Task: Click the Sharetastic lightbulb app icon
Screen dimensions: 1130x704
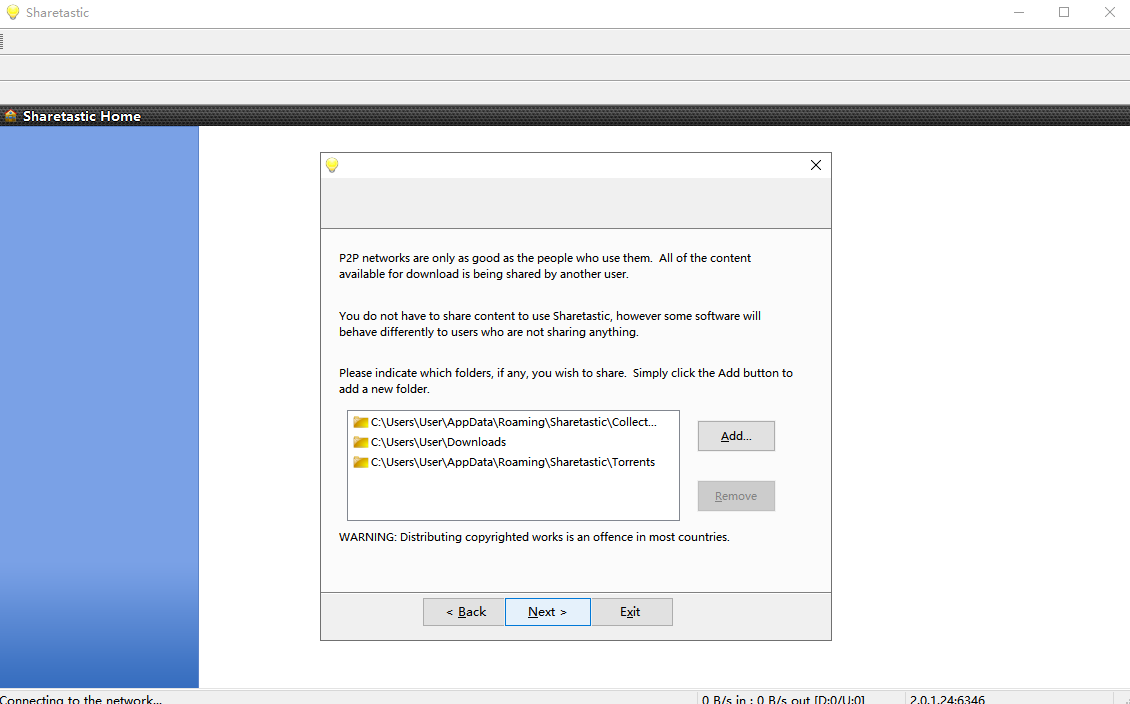Action: click(12, 12)
